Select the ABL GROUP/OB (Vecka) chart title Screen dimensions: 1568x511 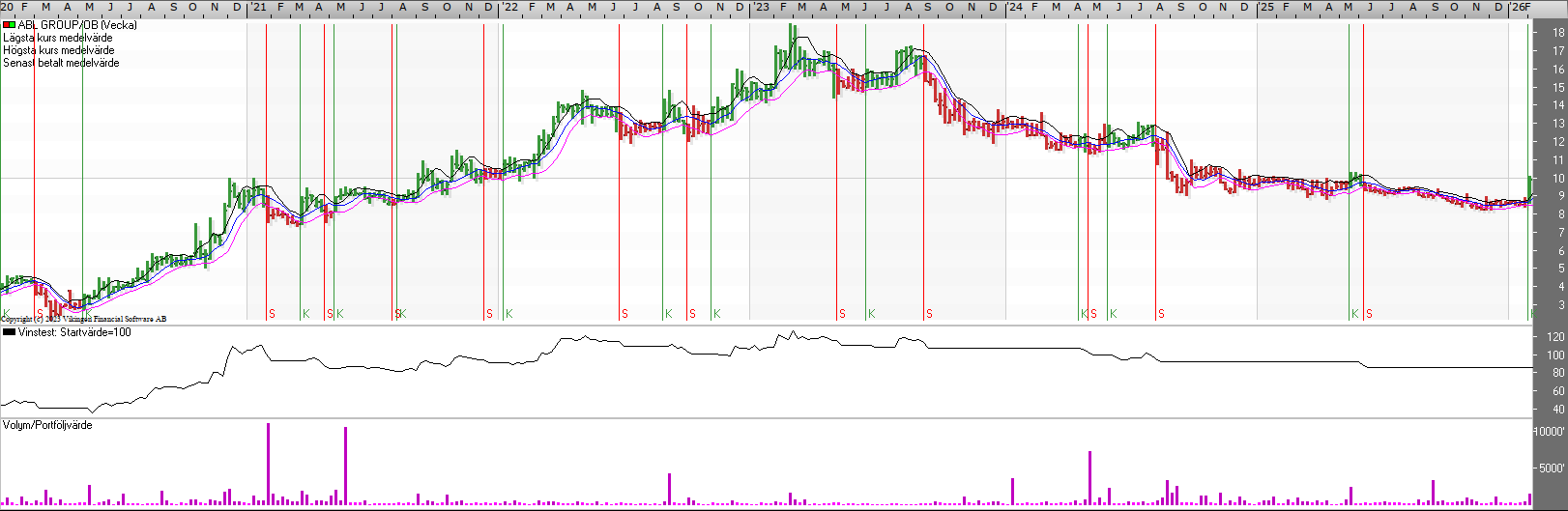coord(77,25)
